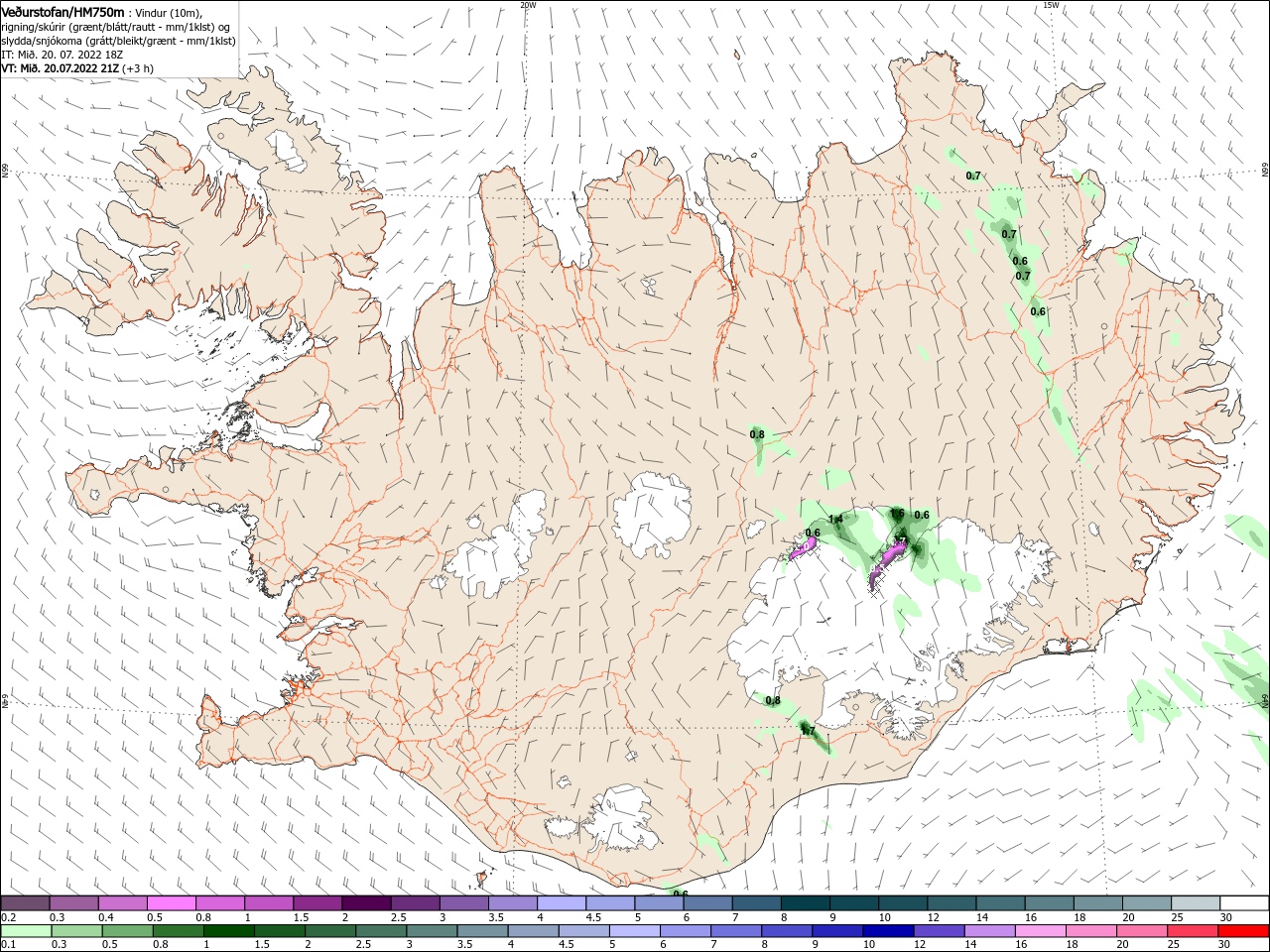The width and height of the screenshot is (1270, 952).
Task: Pick the bright pink 0.5–0.8 upper legend swatch
Action: [x=172, y=902]
